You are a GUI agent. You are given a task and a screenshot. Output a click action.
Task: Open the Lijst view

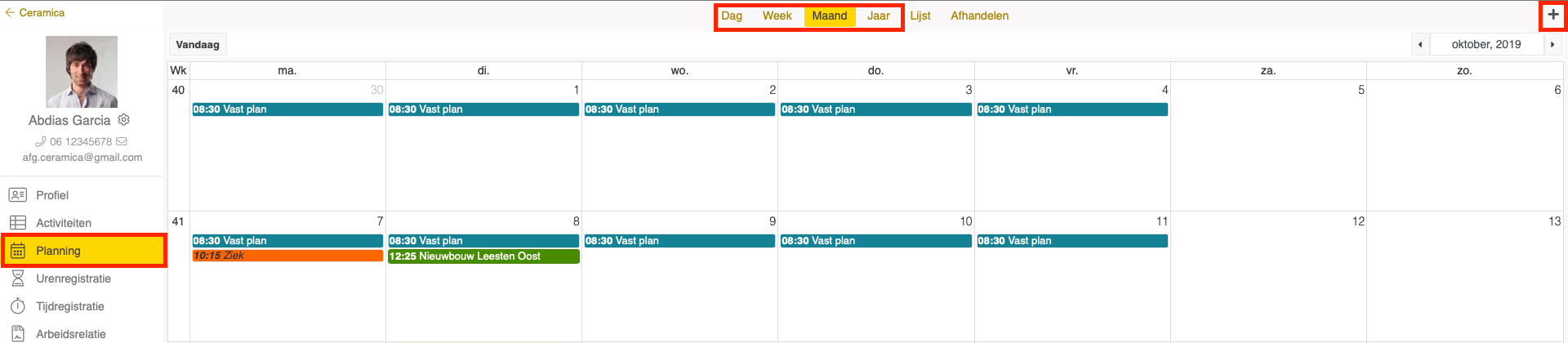click(x=920, y=16)
